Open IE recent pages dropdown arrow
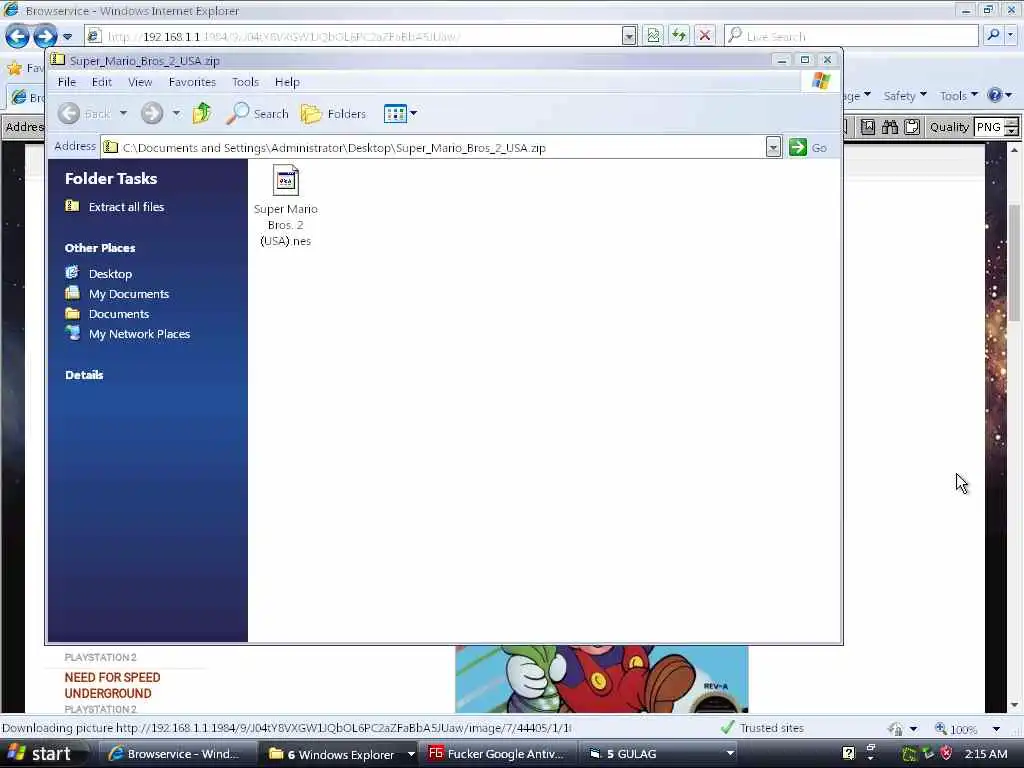Viewport: 1024px width, 768px height. [67, 37]
